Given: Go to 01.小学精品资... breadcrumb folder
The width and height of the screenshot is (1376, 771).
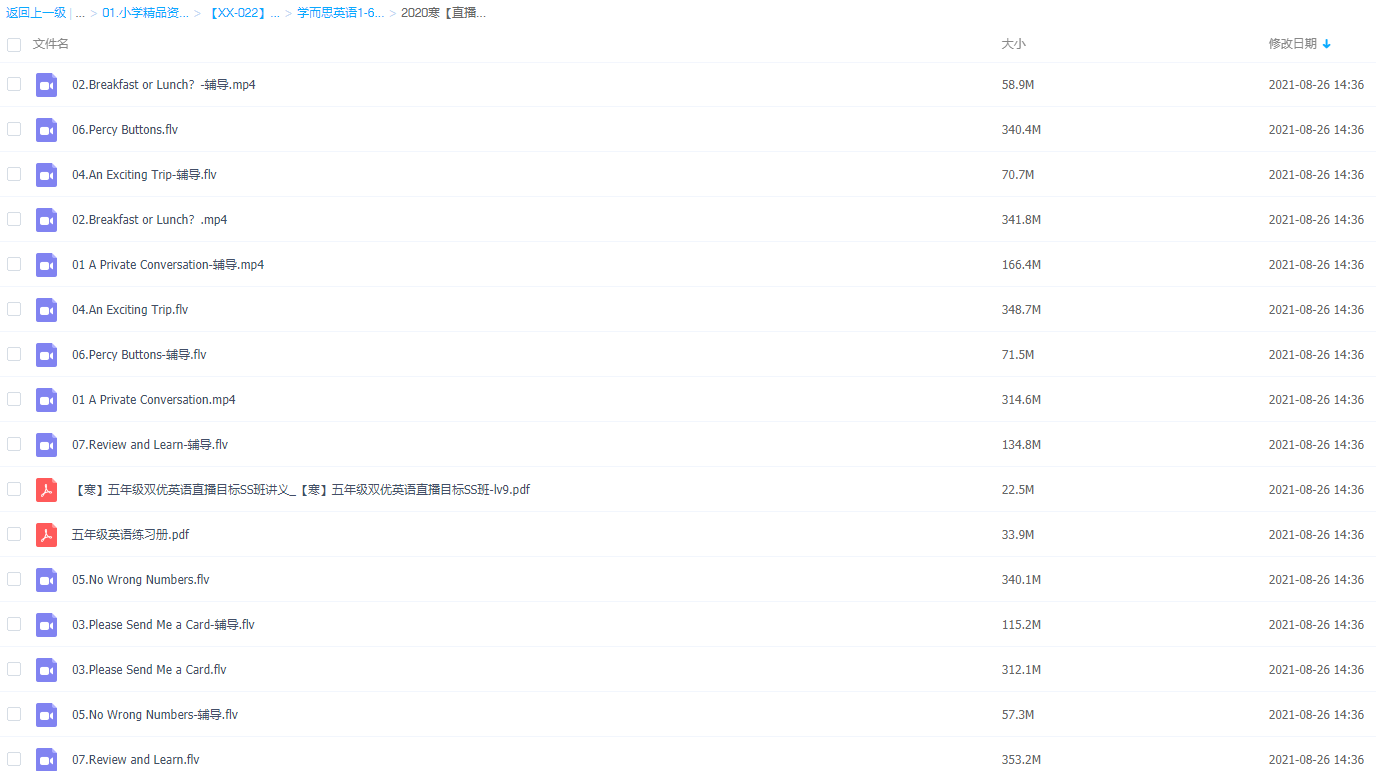Looking at the screenshot, I should pos(145,13).
